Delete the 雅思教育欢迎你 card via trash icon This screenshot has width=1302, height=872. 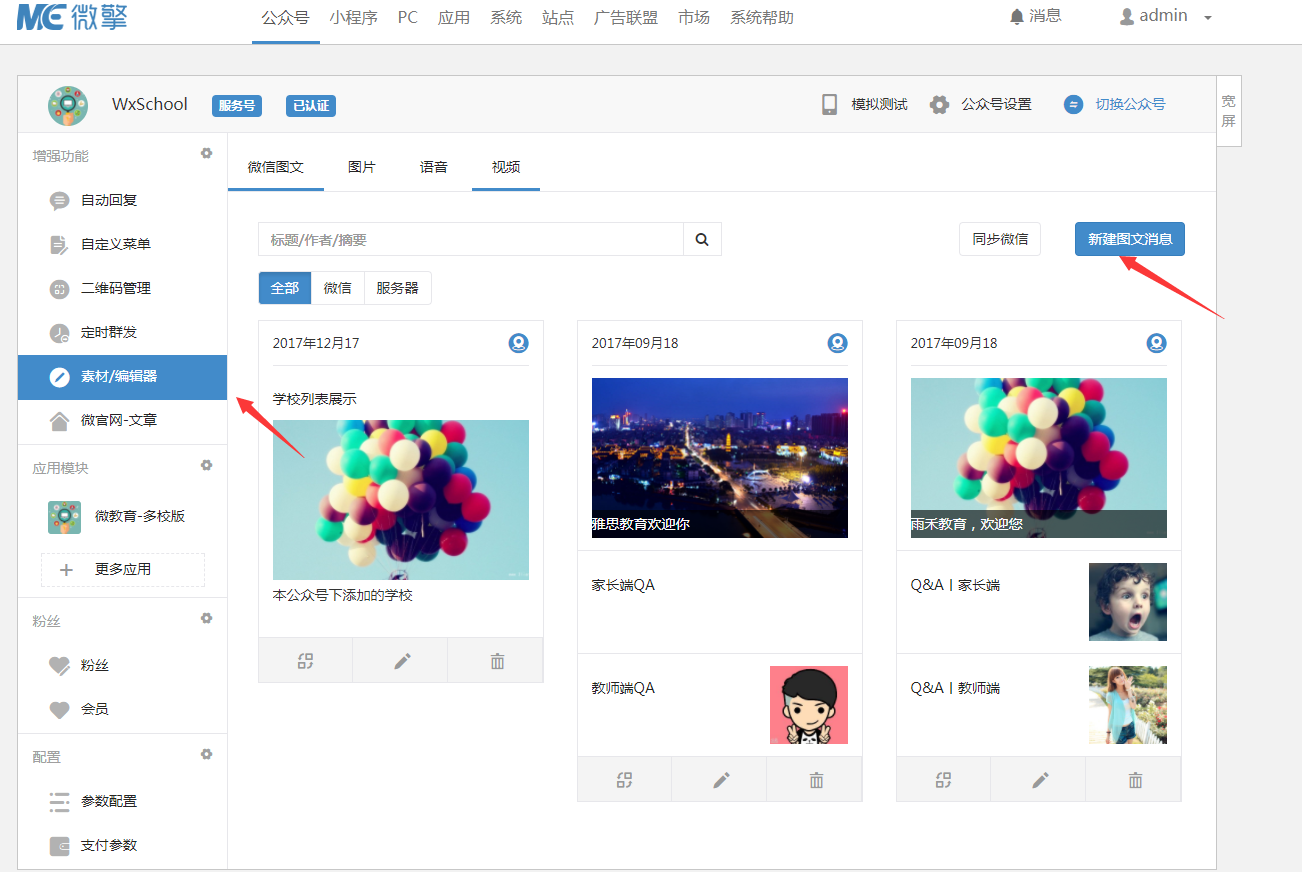point(816,780)
